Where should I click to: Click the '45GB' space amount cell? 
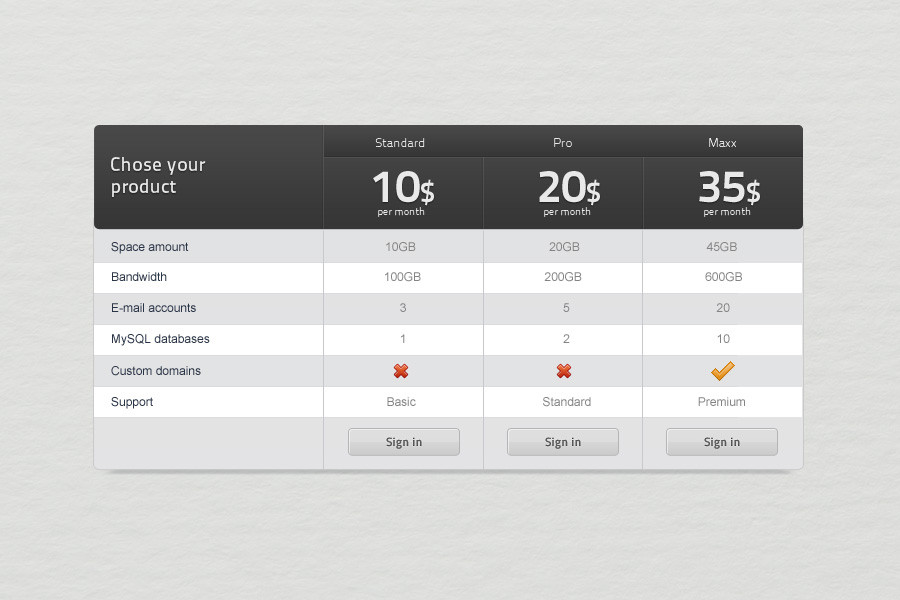point(721,247)
